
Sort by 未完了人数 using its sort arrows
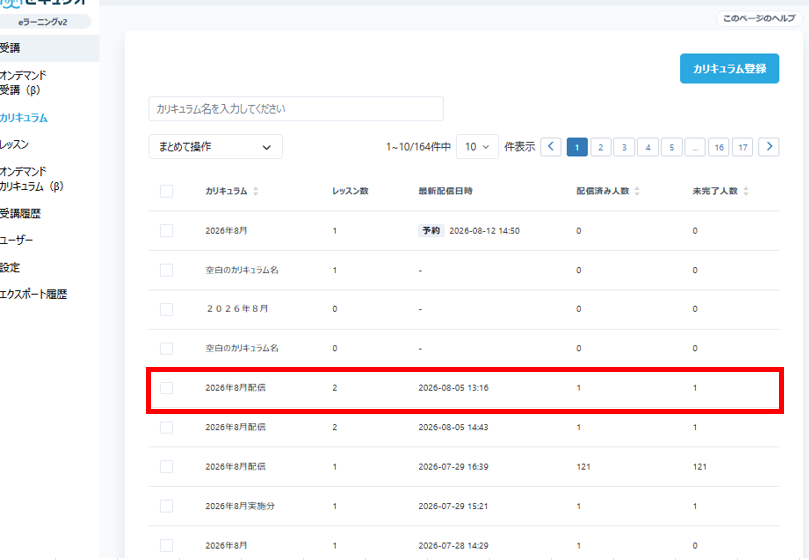click(746, 191)
